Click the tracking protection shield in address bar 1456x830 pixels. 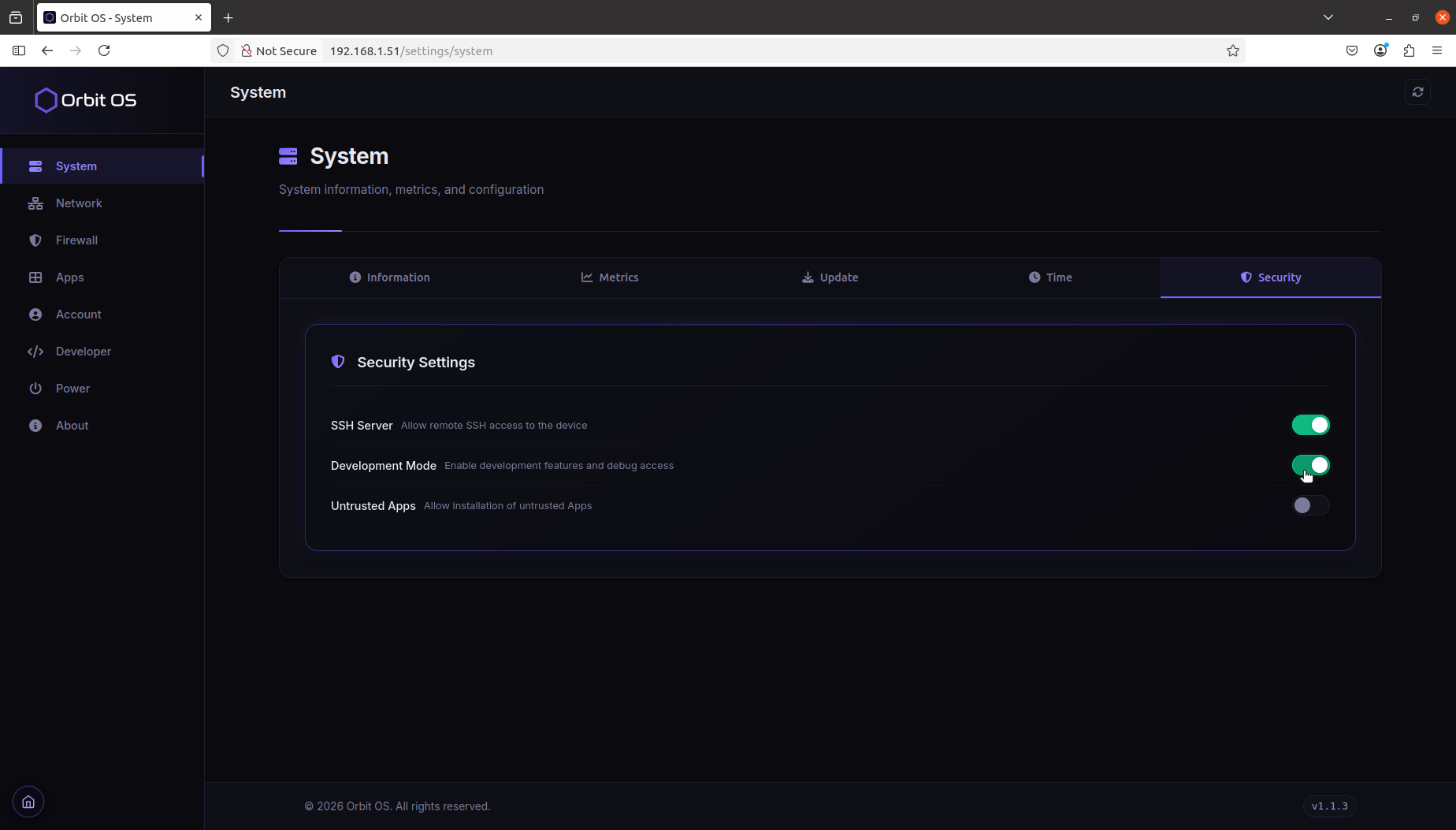tap(223, 50)
